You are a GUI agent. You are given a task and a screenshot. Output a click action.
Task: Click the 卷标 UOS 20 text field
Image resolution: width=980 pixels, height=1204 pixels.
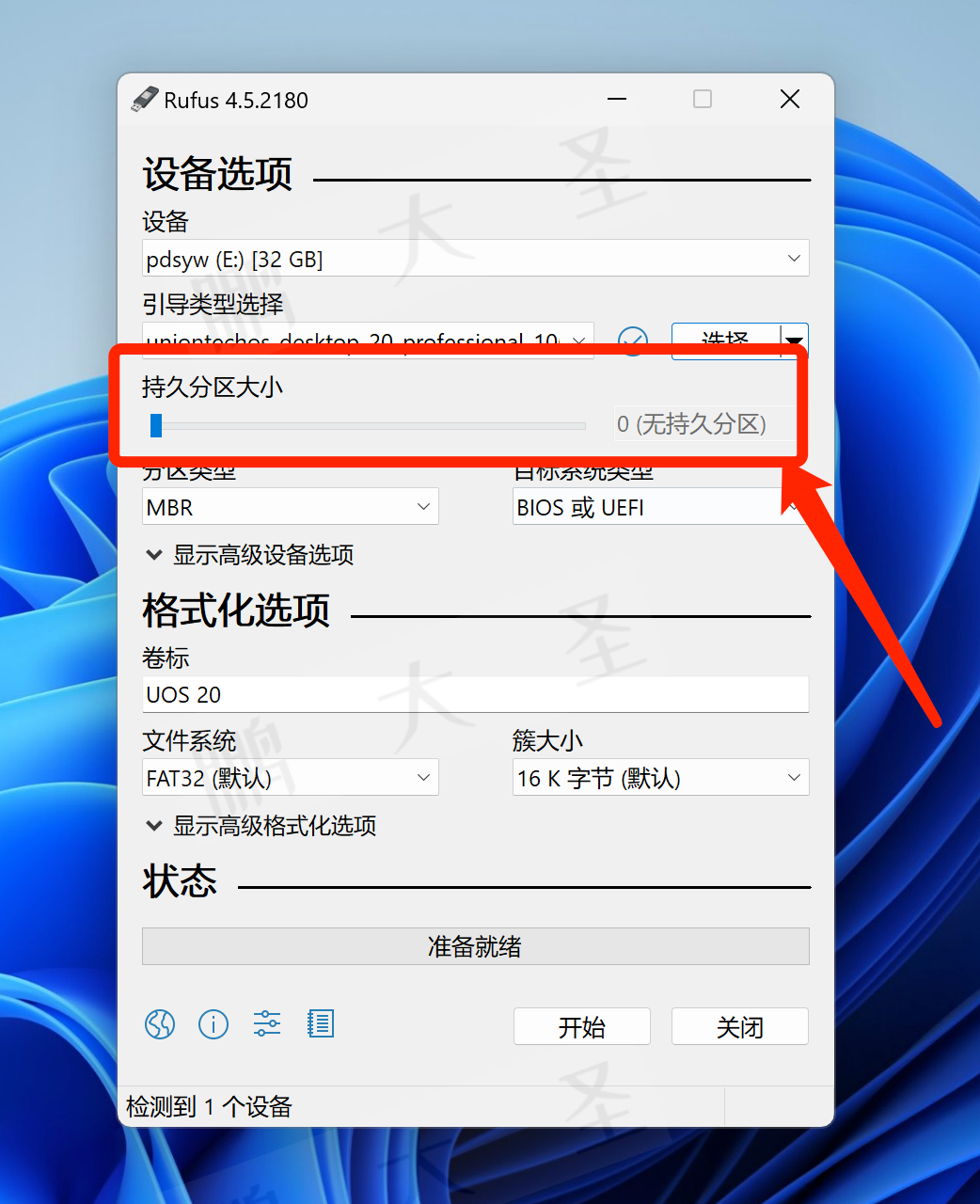click(475, 694)
